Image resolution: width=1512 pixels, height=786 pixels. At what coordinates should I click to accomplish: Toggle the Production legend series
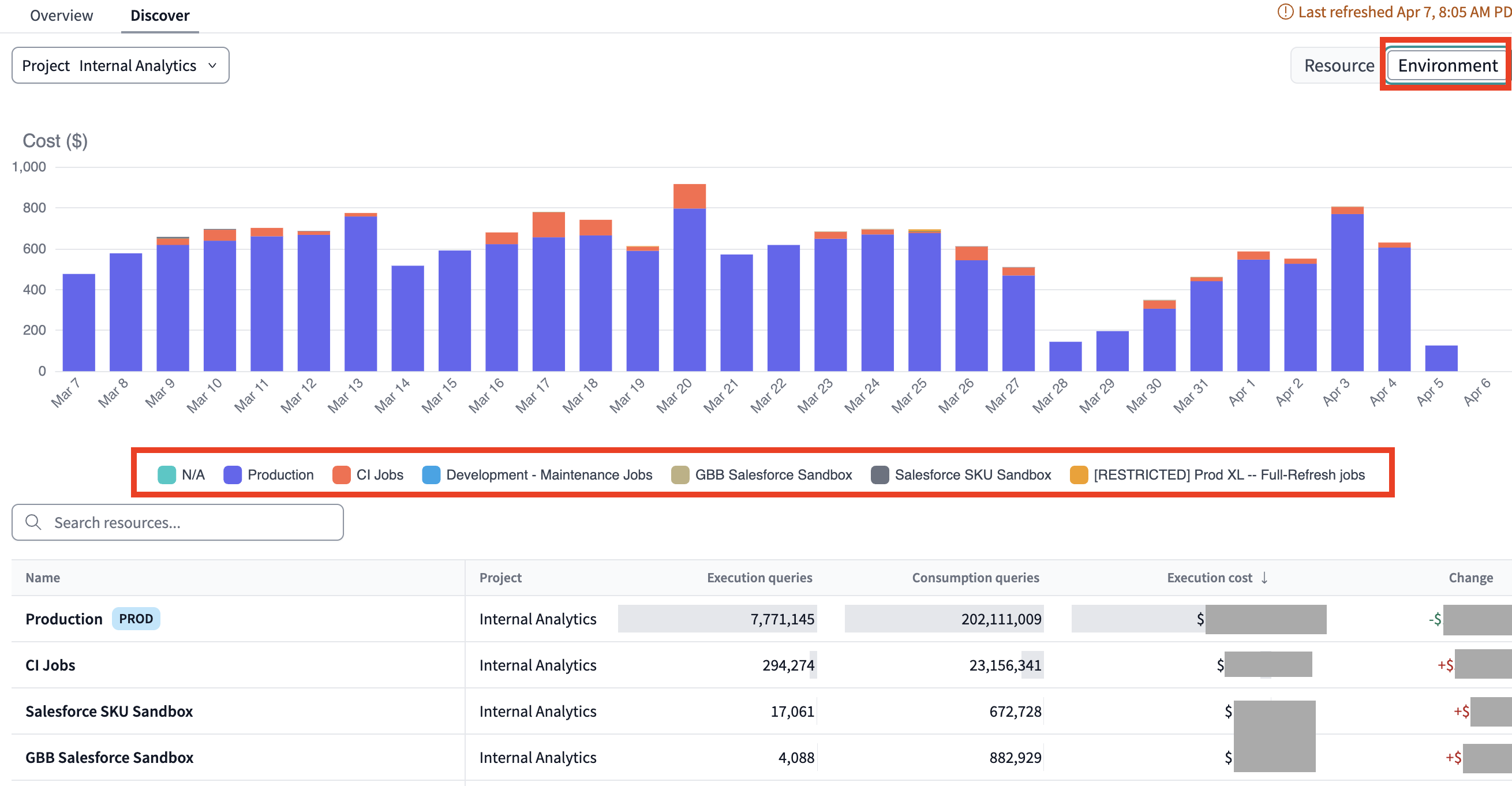[233, 475]
